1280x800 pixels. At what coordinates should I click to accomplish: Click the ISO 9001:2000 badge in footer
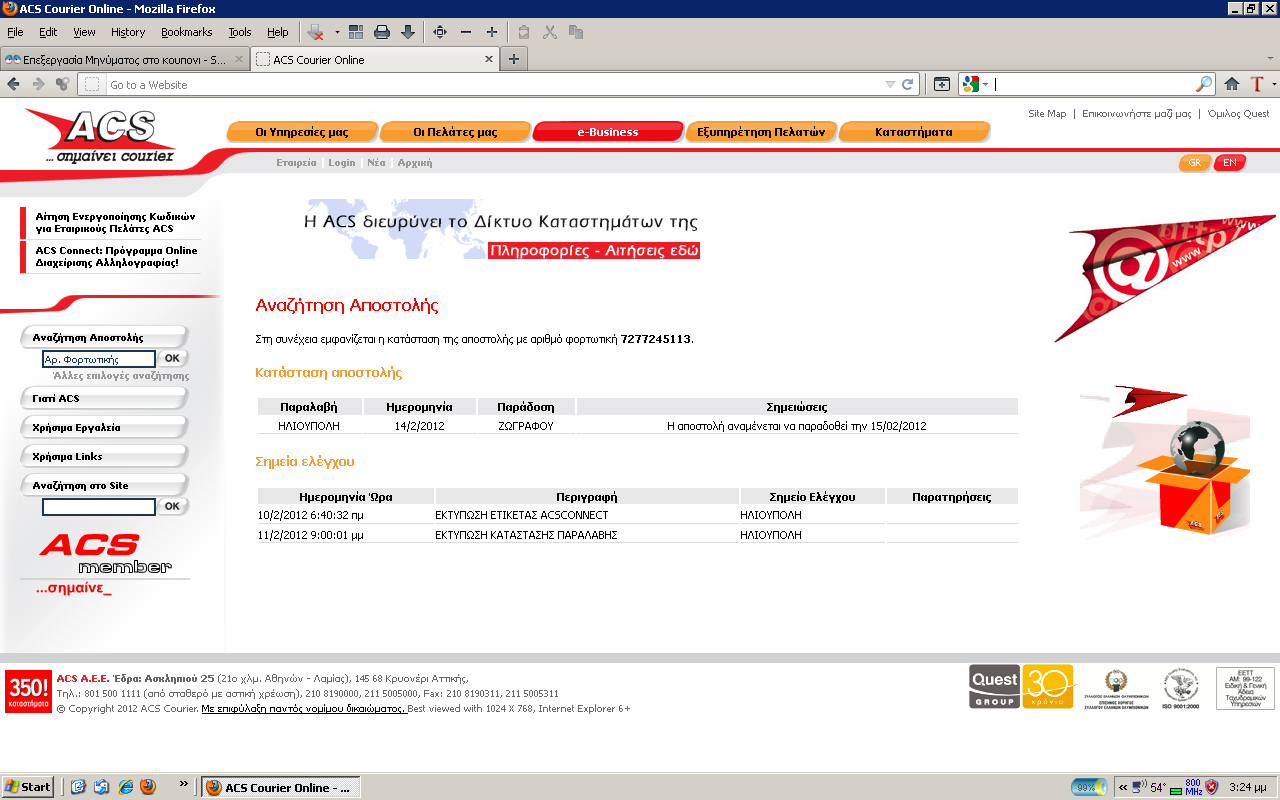[x=1180, y=689]
